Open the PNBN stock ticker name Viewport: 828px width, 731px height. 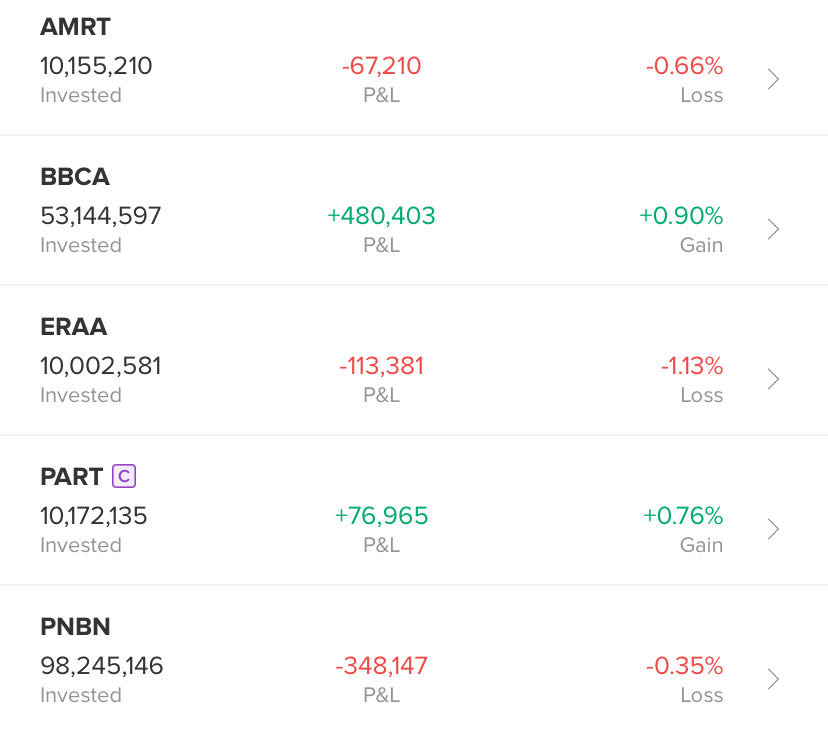tap(75, 627)
